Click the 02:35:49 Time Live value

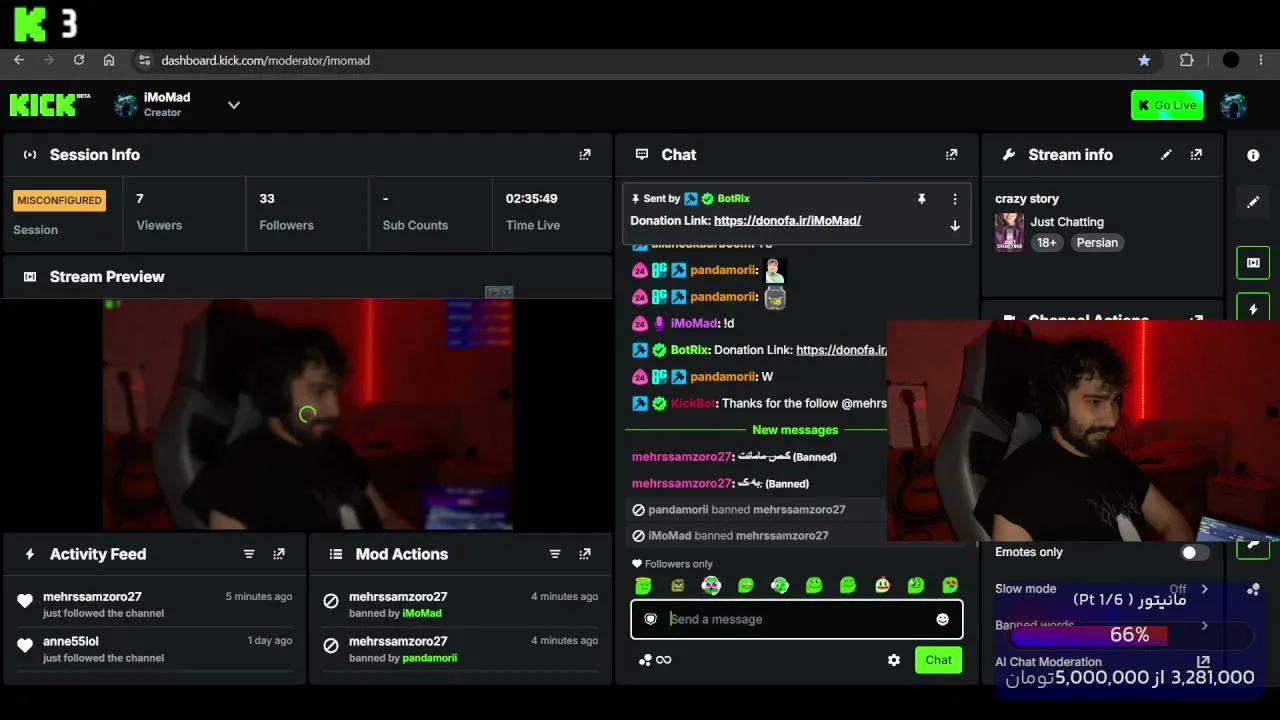[531, 199]
